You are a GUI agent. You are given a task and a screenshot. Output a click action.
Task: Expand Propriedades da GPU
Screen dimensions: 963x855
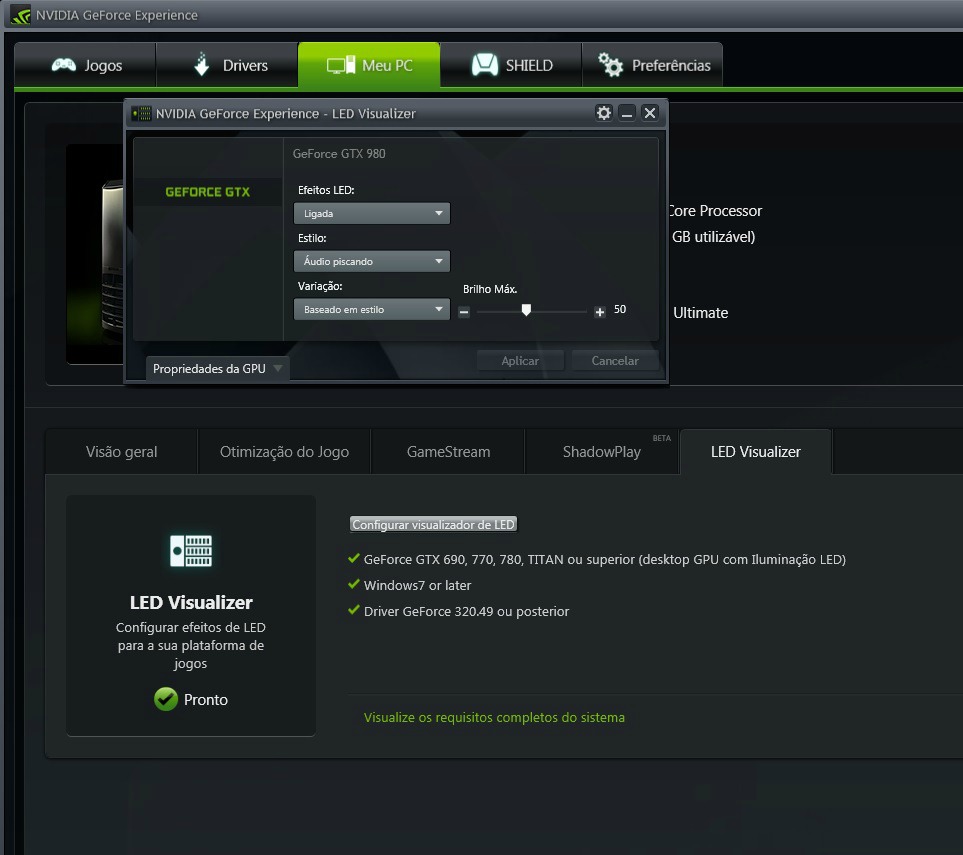coord(217,368)
